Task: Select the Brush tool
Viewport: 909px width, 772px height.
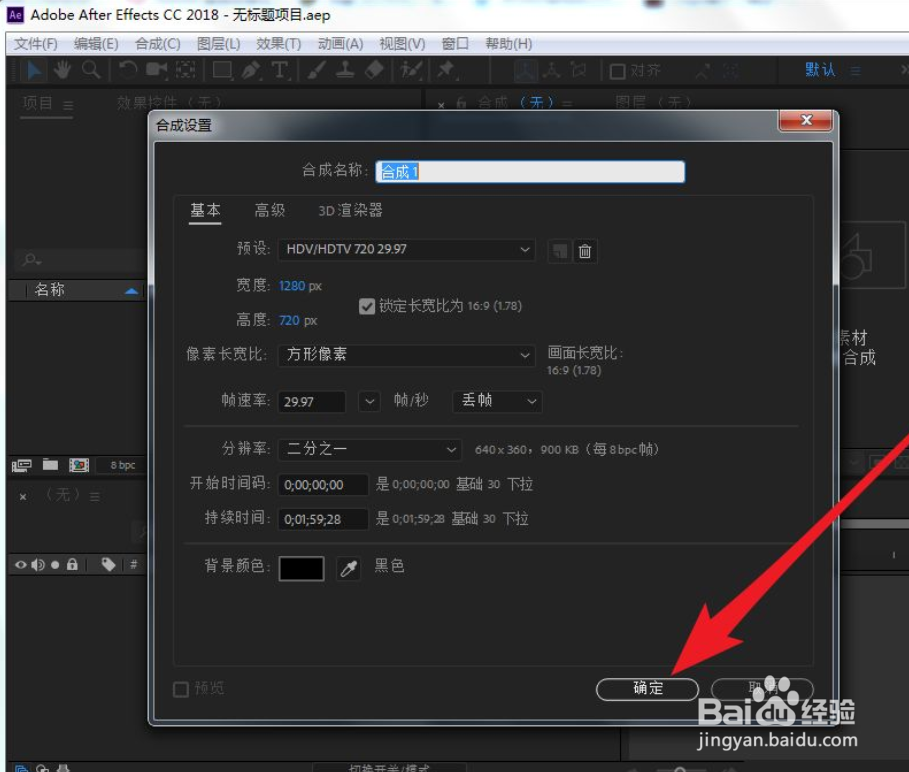Action: tap(317, 70)
